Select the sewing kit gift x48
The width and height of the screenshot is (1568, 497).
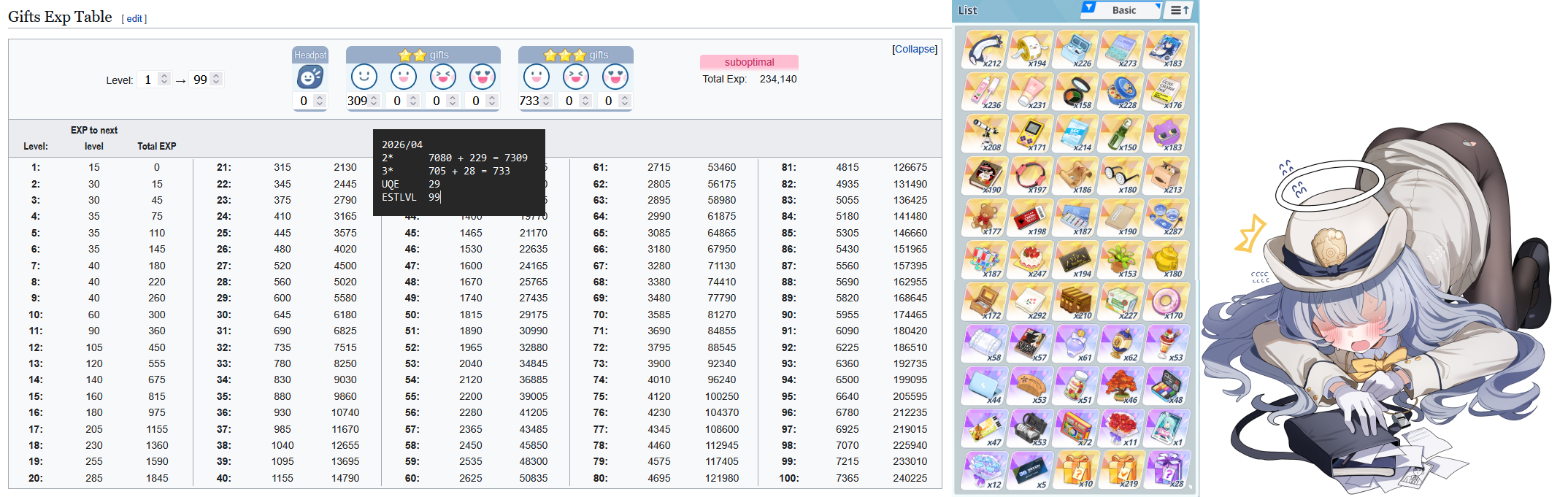(1167, 387)
